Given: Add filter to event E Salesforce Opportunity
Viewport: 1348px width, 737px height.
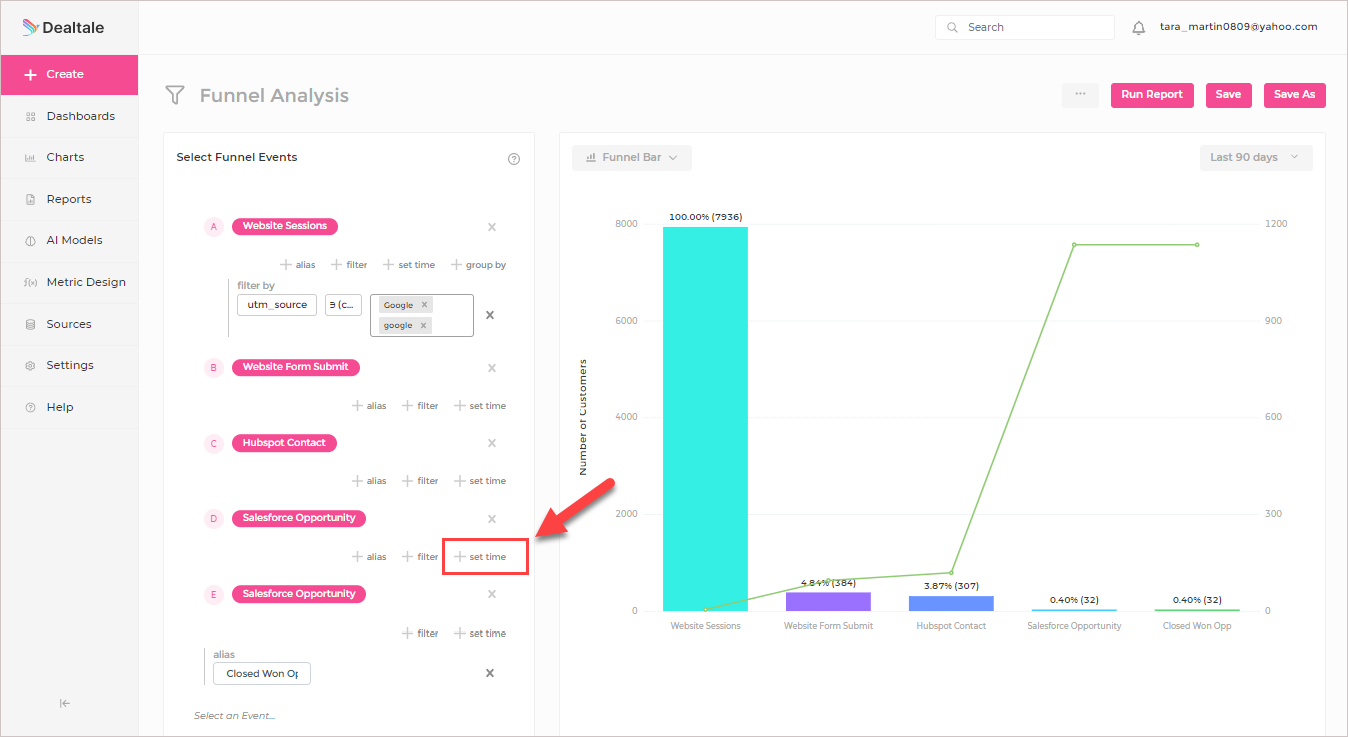Looking at the screenshot, I should point(420,633).
